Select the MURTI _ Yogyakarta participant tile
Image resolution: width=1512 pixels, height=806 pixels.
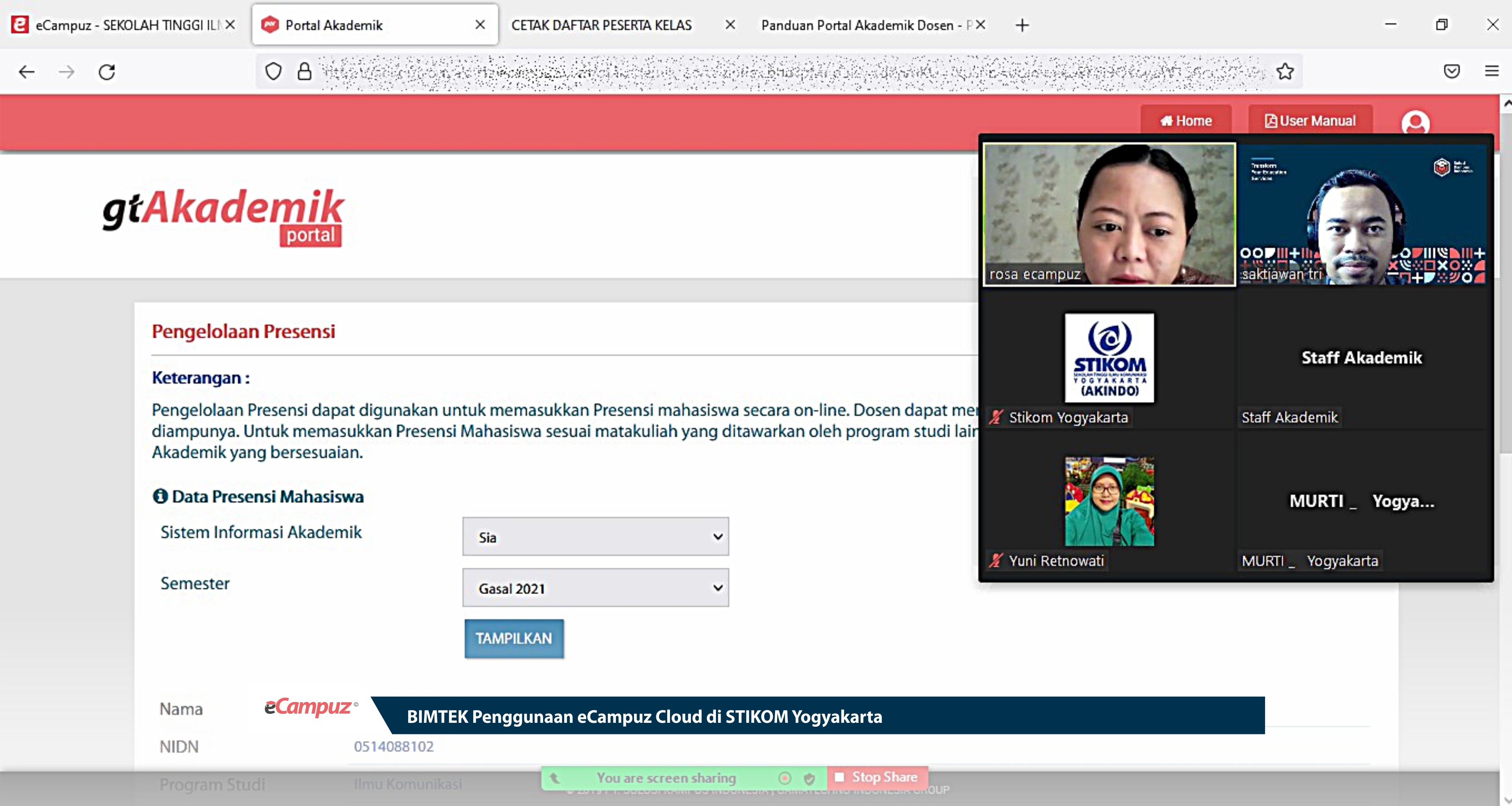click(1362, 502)
